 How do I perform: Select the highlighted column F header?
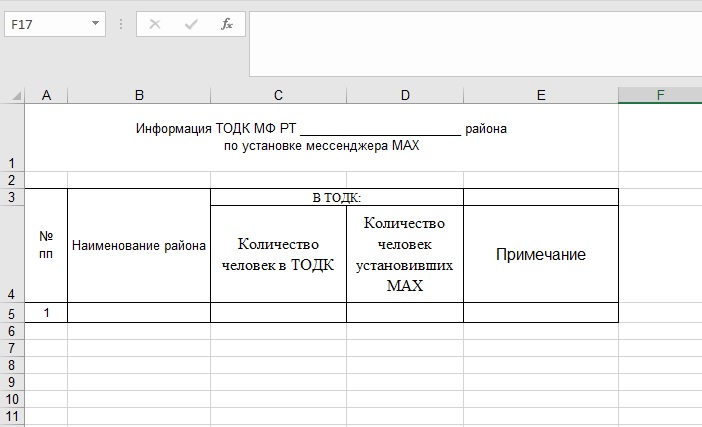click(x=660, y=95)
